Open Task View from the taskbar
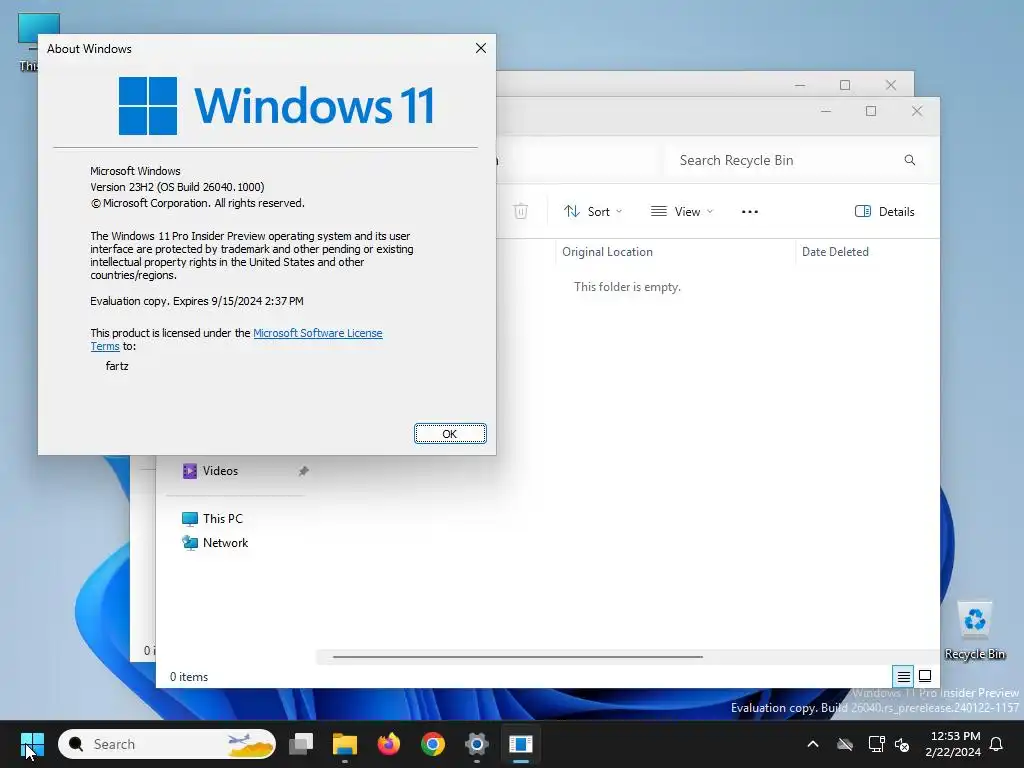 click(301, 744)
